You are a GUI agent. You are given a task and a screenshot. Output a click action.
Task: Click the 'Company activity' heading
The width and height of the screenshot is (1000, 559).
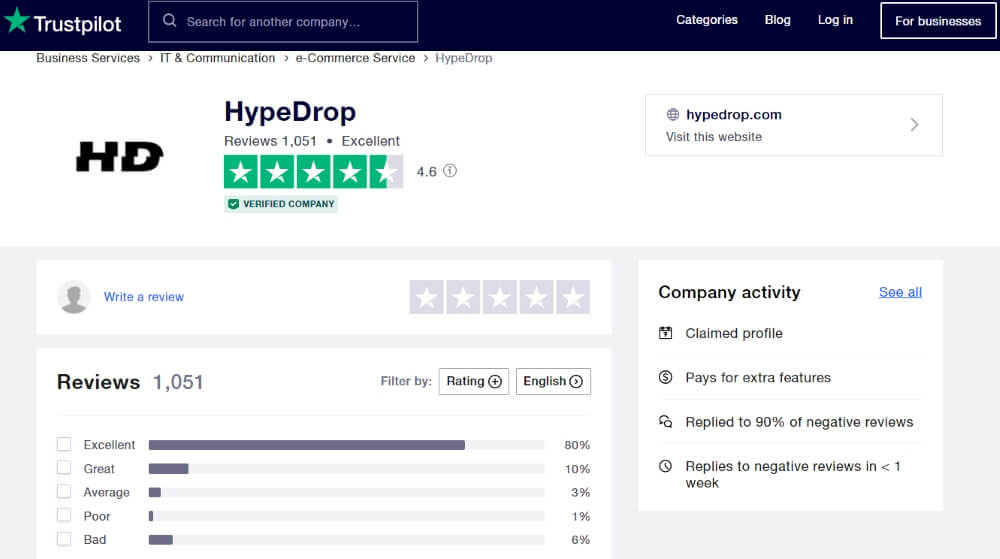[729, 292]
